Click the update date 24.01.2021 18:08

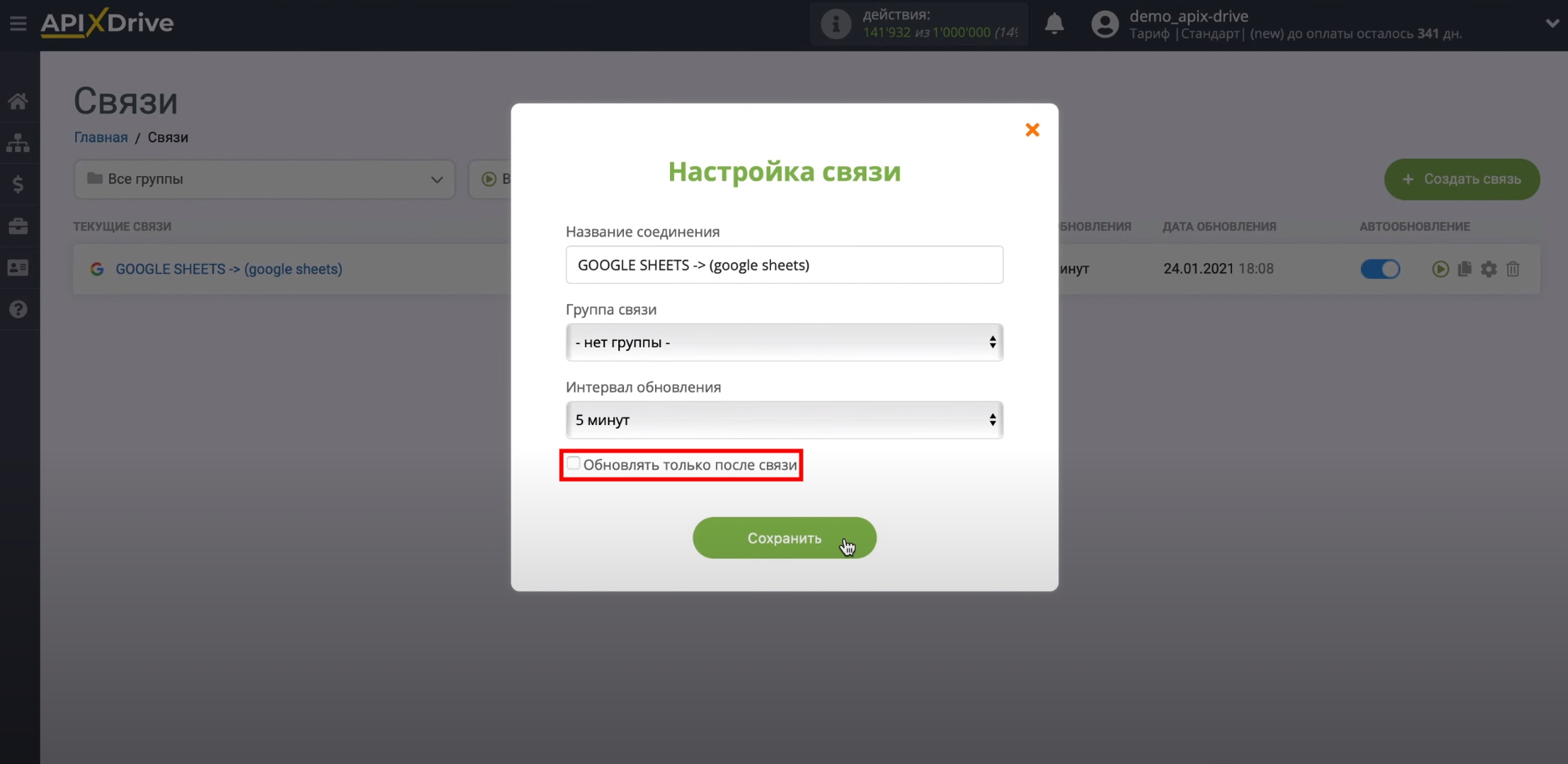tap(1218, 269)
